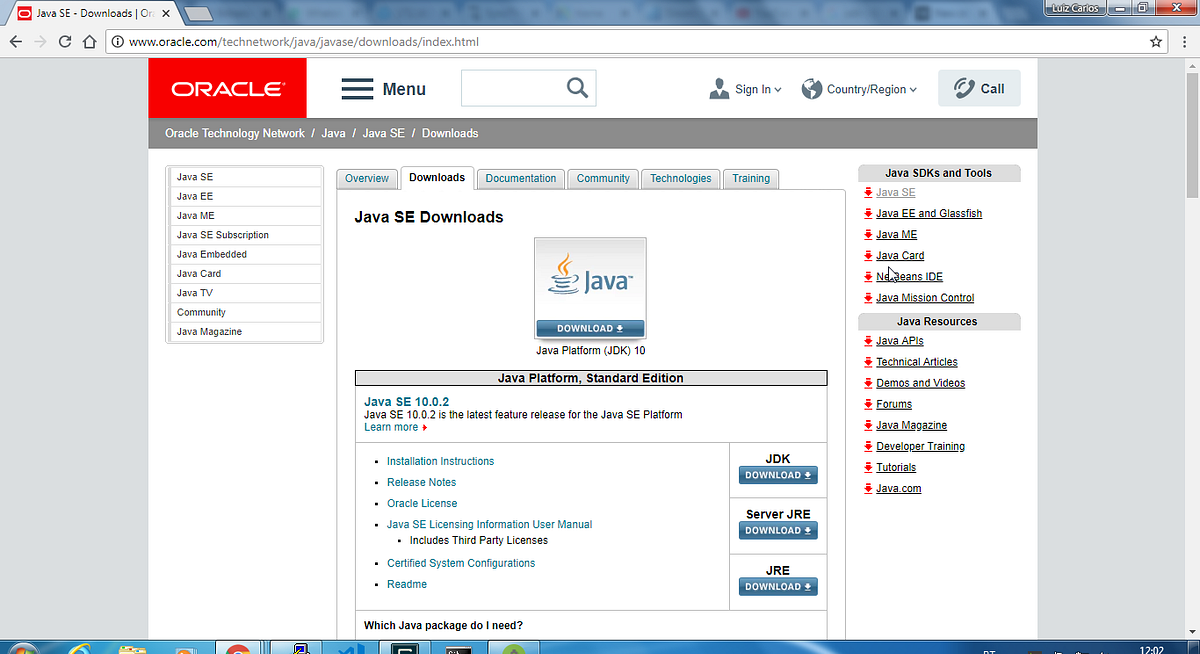This screenshot has width=1200, height=654.
Task: Open the hamburger Menu
Action: pos(384,89)
